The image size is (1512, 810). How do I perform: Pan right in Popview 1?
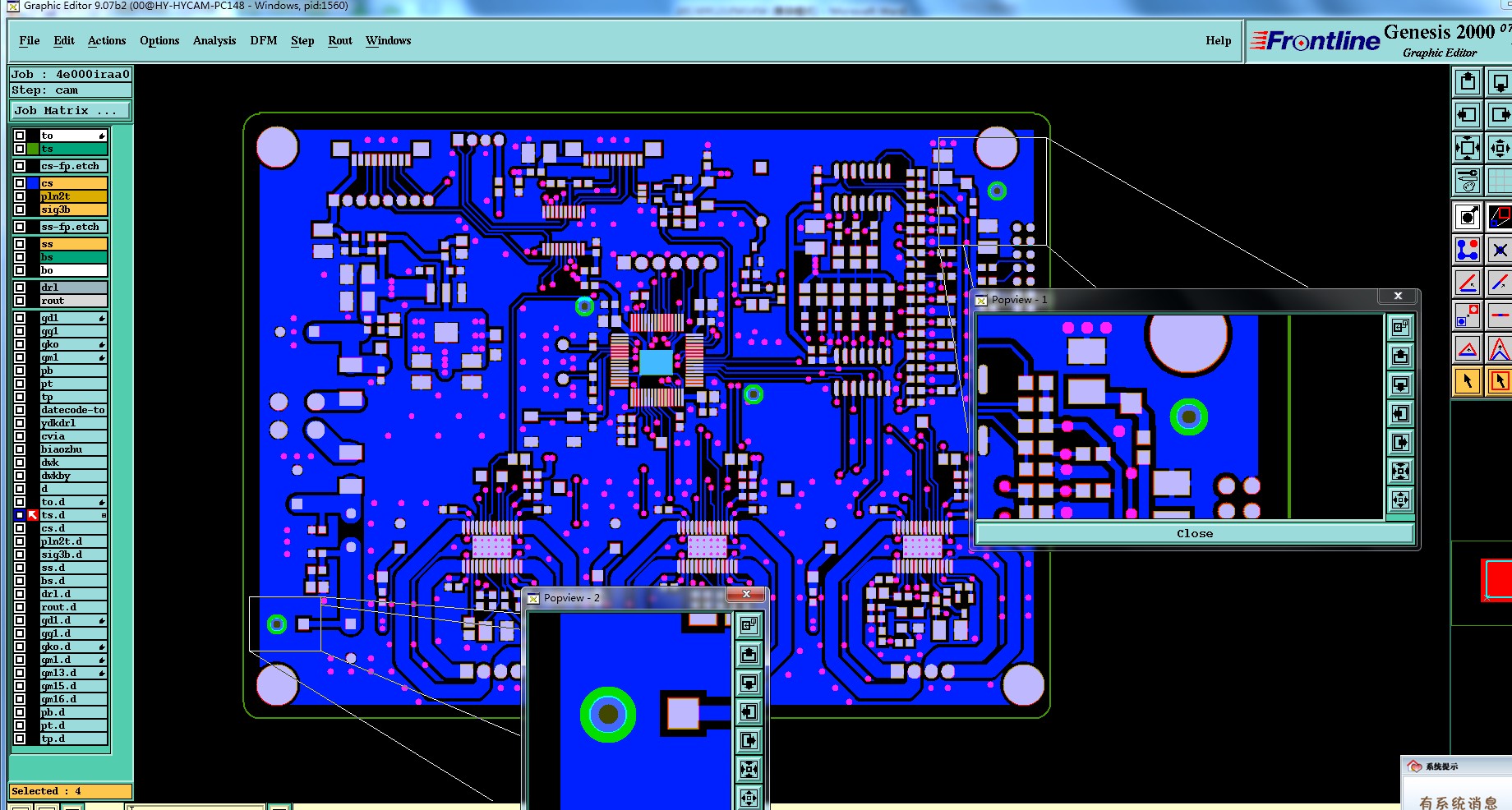click(x=1400, y=442)
